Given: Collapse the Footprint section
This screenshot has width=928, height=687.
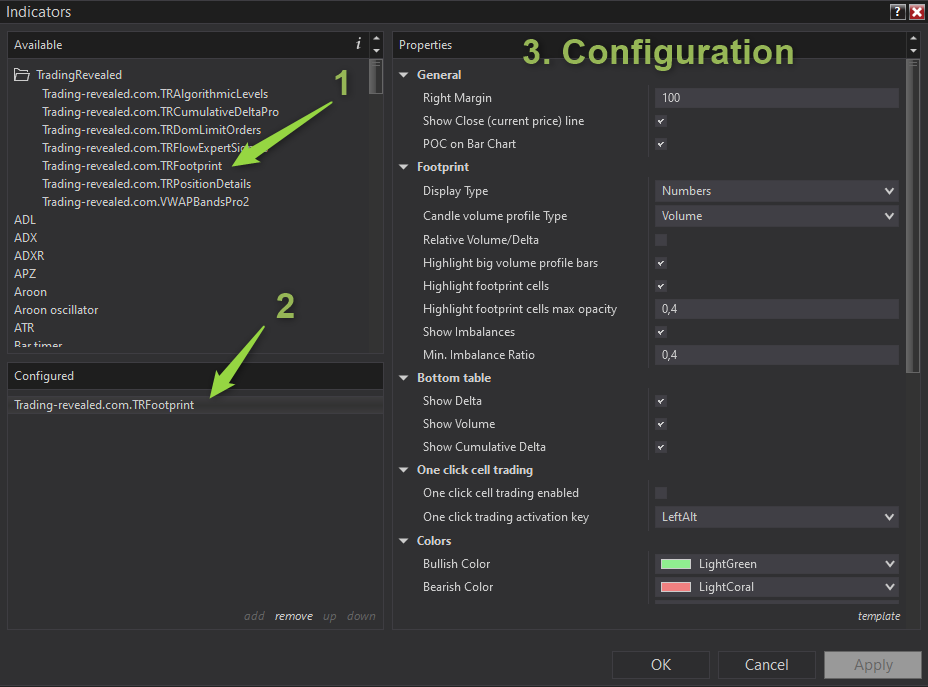Looking at the screenshot, I should (x=404, y=167).
